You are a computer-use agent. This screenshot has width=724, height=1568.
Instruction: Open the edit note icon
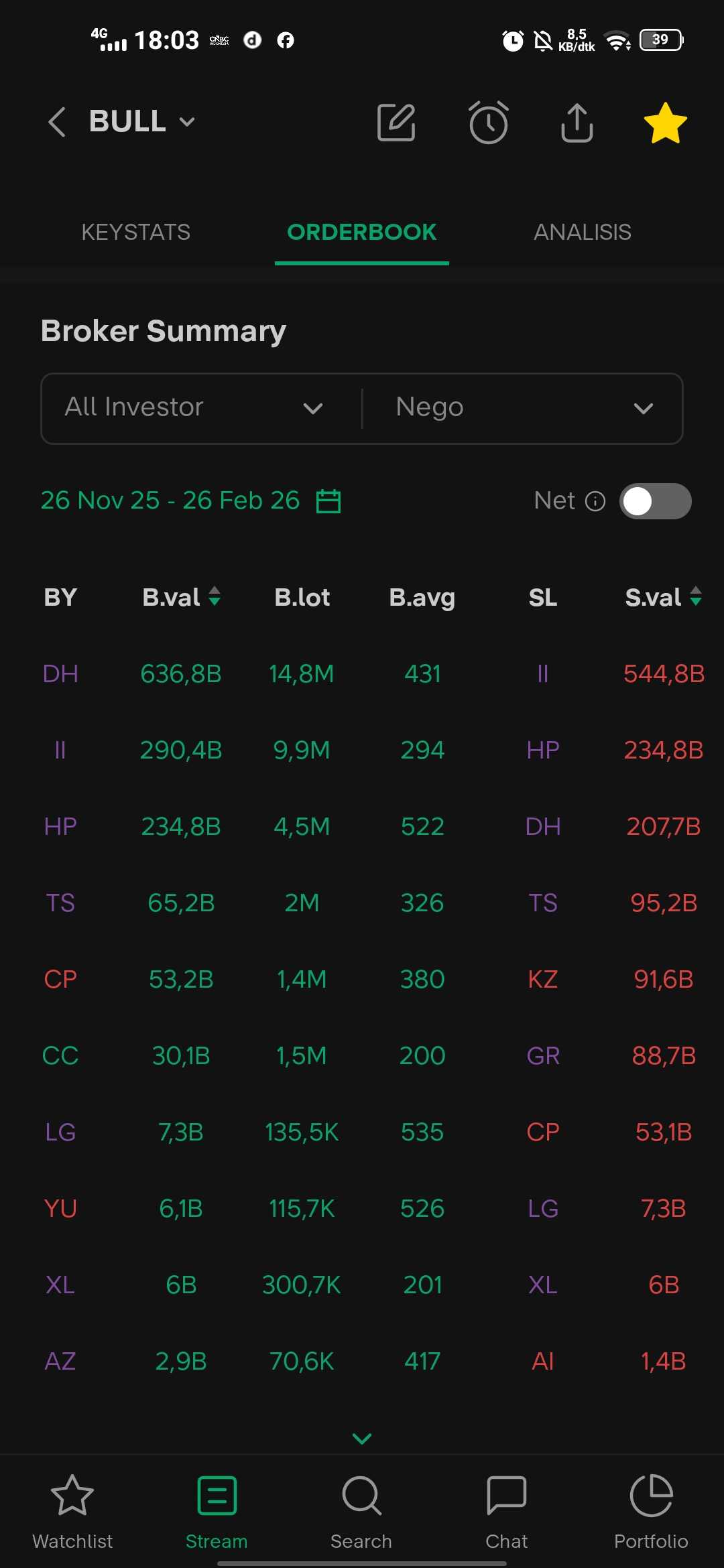[x=397, y=123]
